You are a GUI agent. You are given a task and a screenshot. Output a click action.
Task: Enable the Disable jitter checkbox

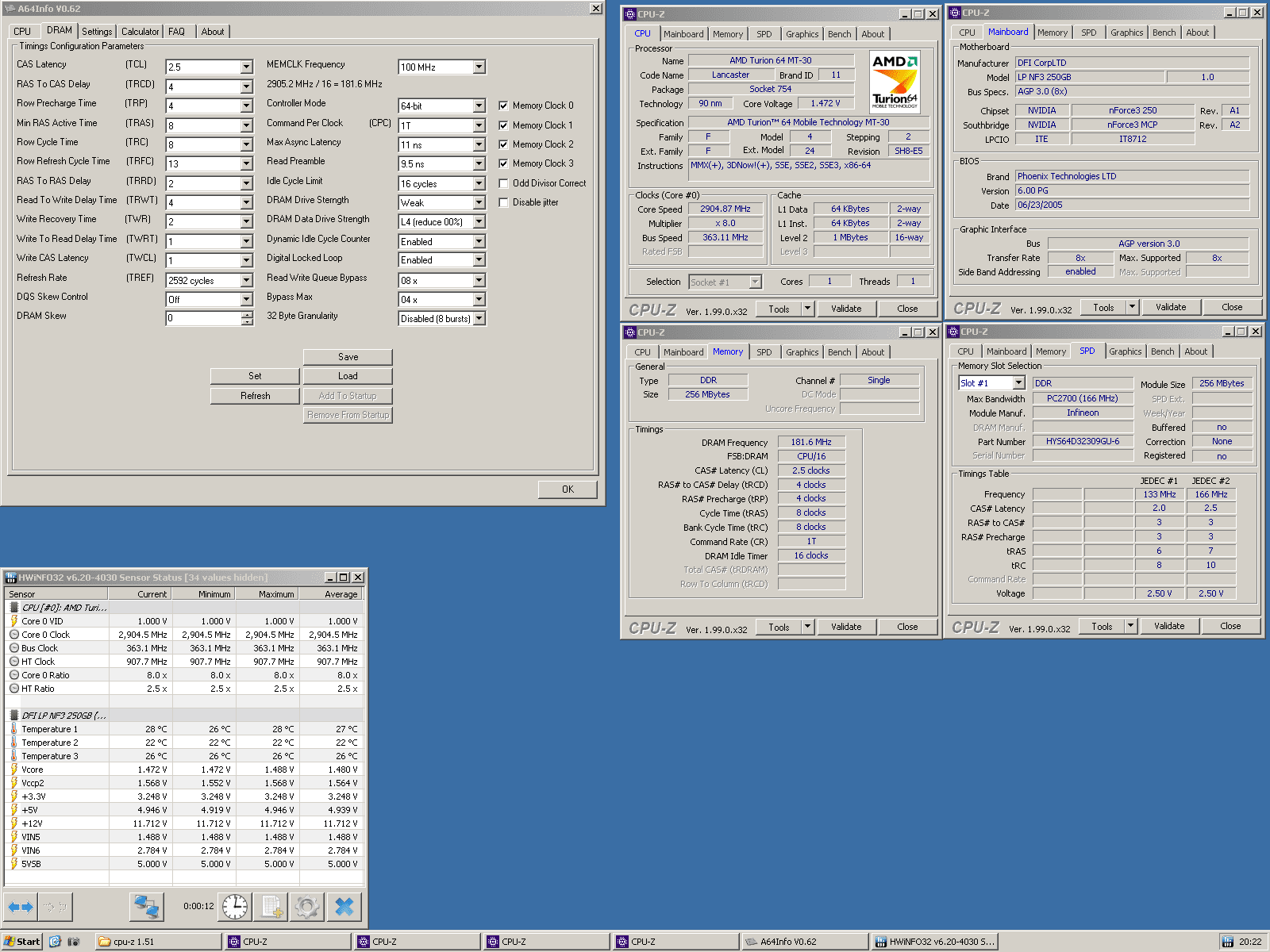[503, 202]
